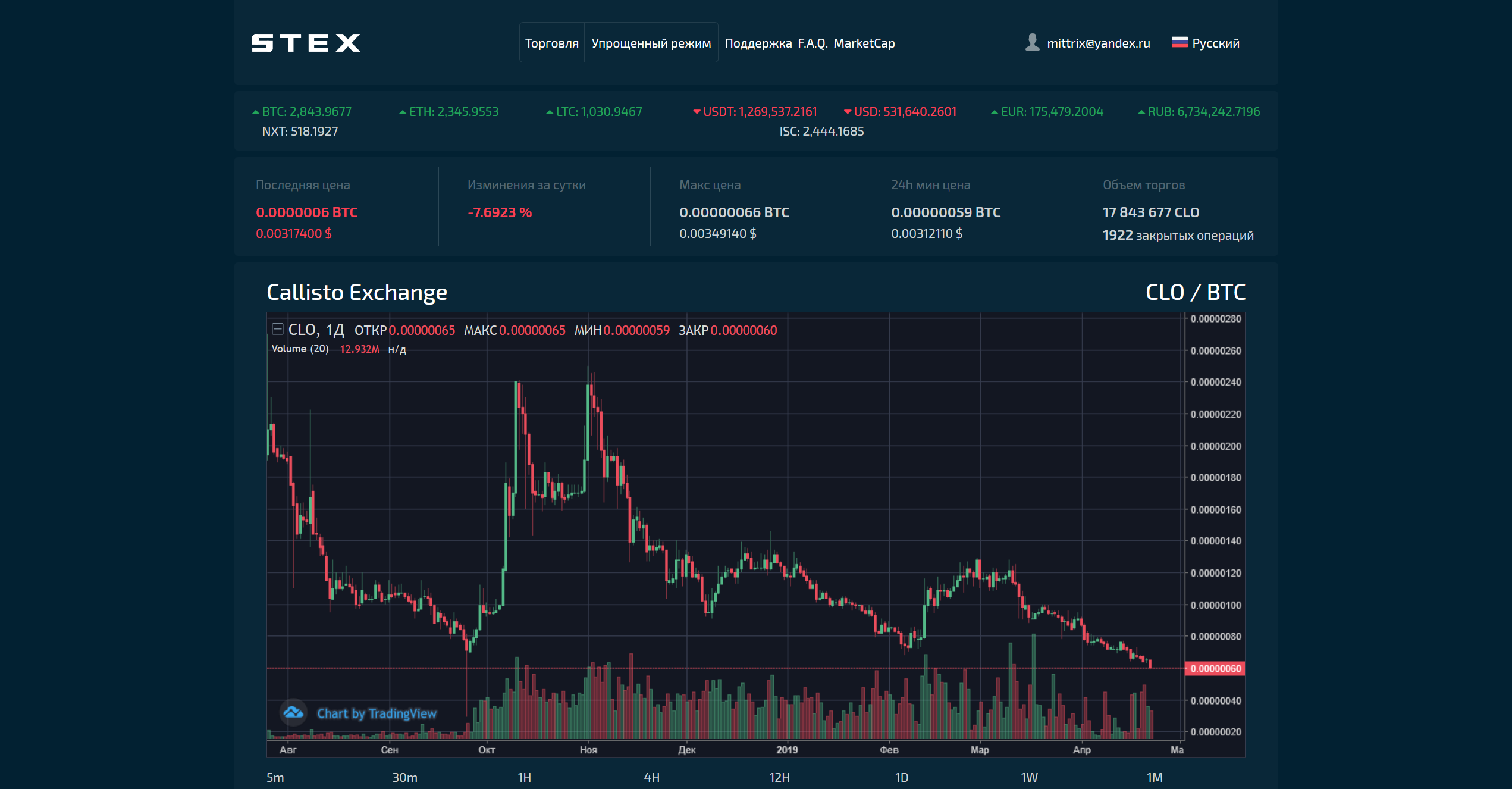Set chart interval to 30m
Screen dimensions: 1512x789
[404, 777]
